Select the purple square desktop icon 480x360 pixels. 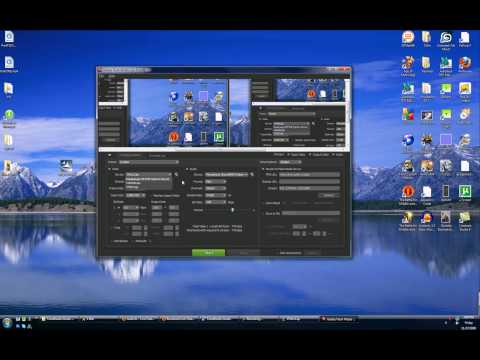(446, 139)
